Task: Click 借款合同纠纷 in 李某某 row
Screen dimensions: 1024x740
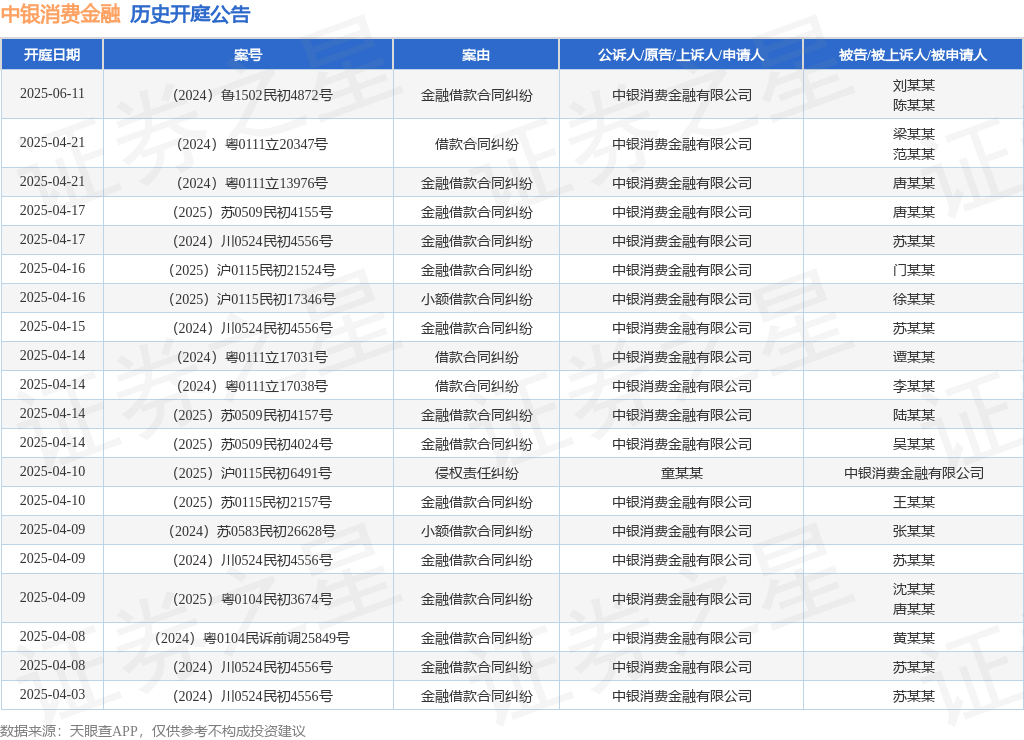Action: pyautogui.click(x=476, y=386)
